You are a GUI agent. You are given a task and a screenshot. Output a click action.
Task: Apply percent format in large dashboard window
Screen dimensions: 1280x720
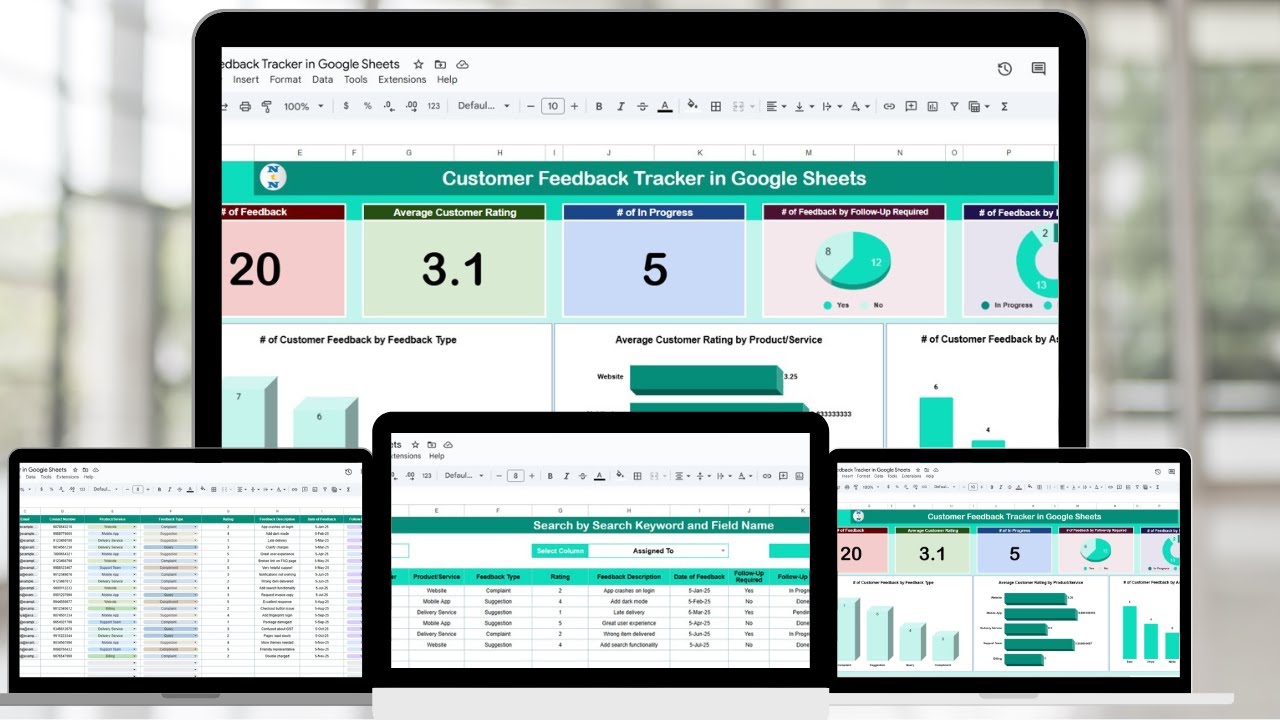(367, 106)
